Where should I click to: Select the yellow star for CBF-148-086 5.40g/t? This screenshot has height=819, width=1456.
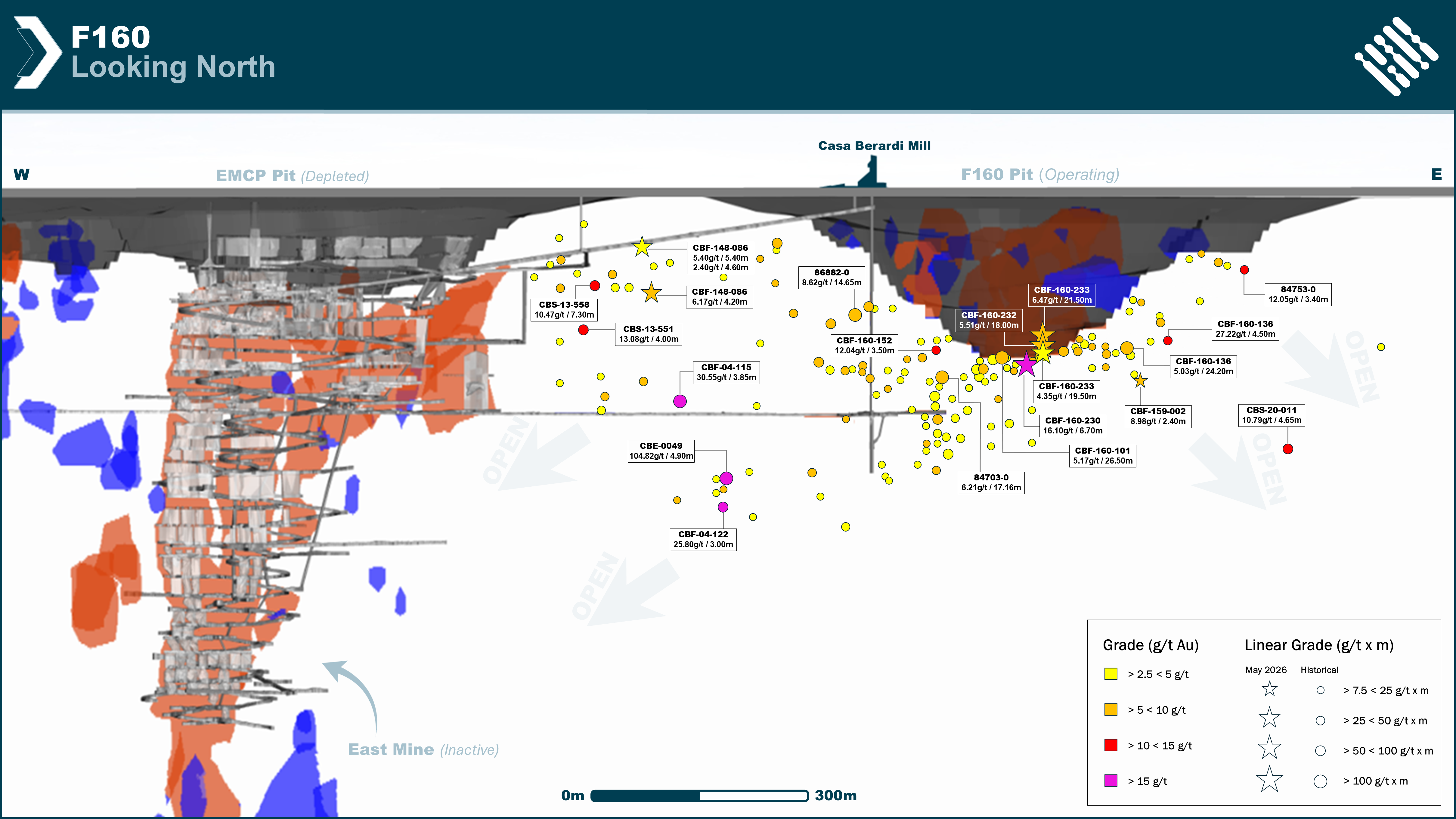pos(642,247)
